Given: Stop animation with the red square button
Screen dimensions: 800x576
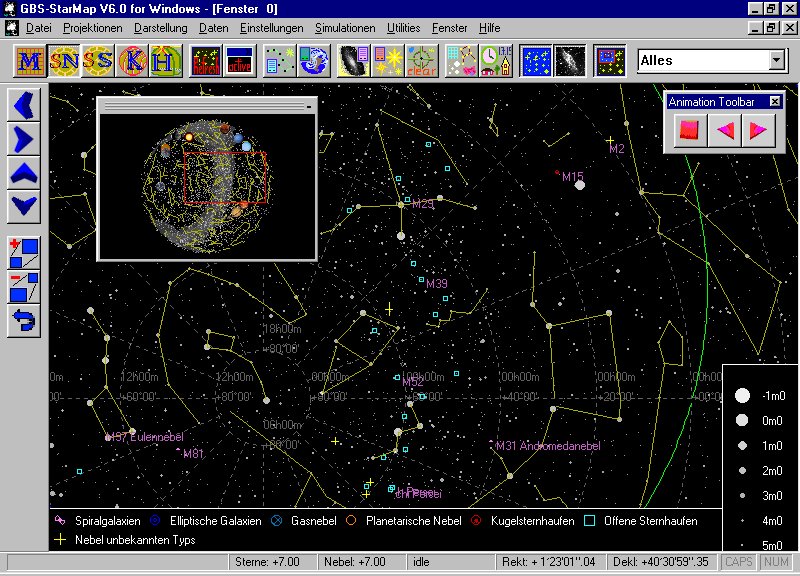Looking at the screenshot, I should pyautogui.click(x=689, y=130).
